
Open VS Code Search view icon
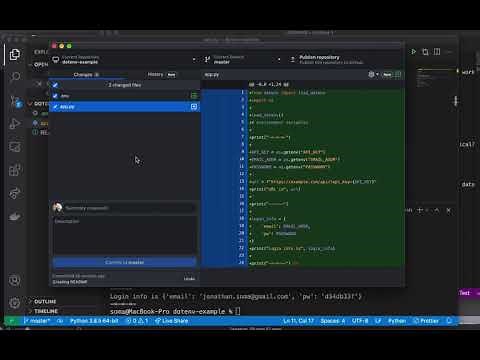[15, 77]
